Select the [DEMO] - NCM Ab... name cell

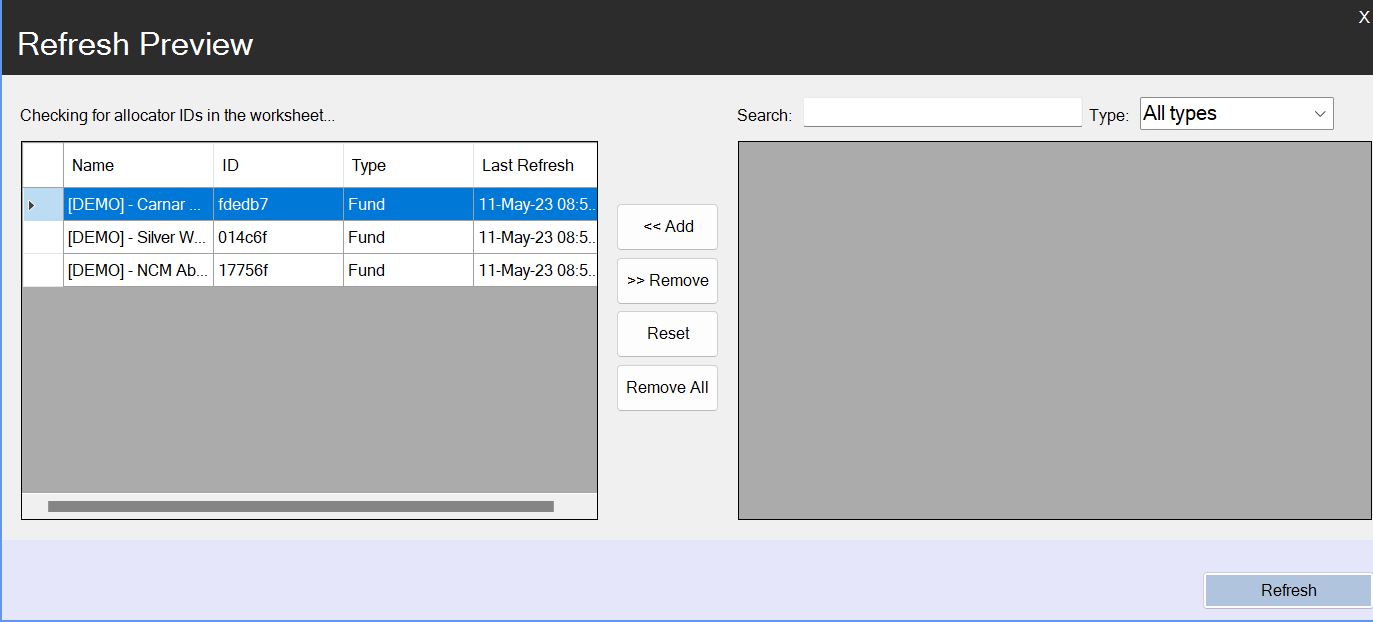point(138,271)
